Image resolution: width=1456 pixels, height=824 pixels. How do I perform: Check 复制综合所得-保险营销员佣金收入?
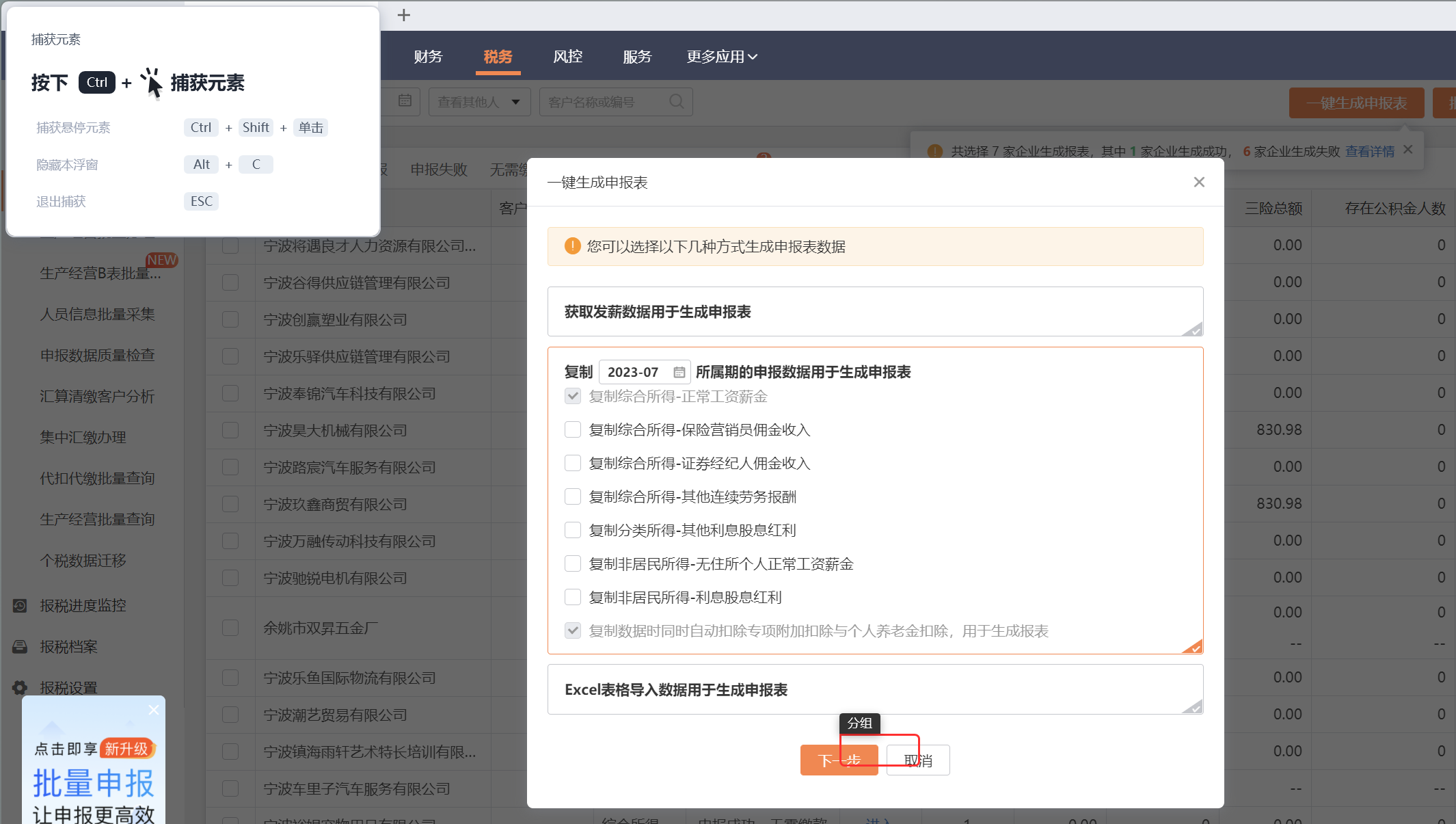[x=573, y=429]
